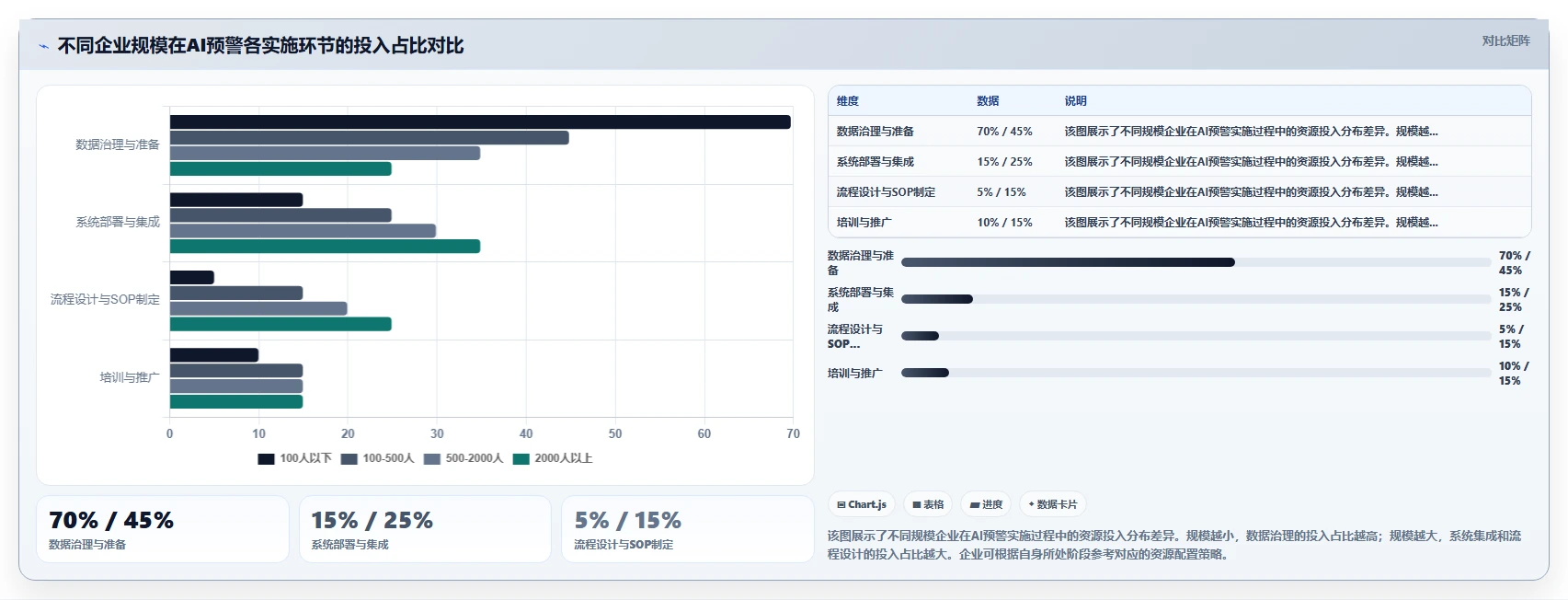
Task: Open the 15% / 25% 系统部署与集成 card
Action: coord(425,529)
